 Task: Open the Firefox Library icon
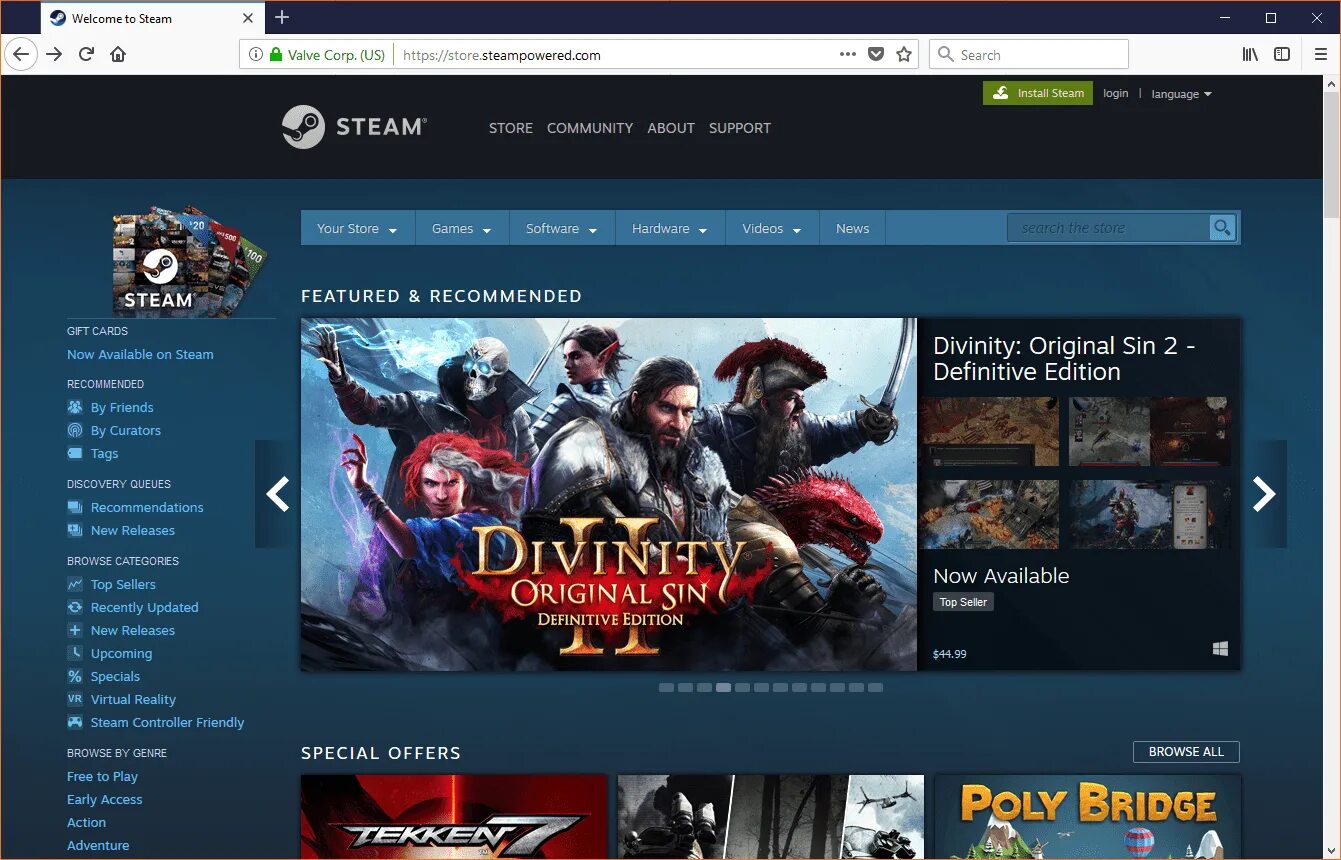(x=1250, y=55)
